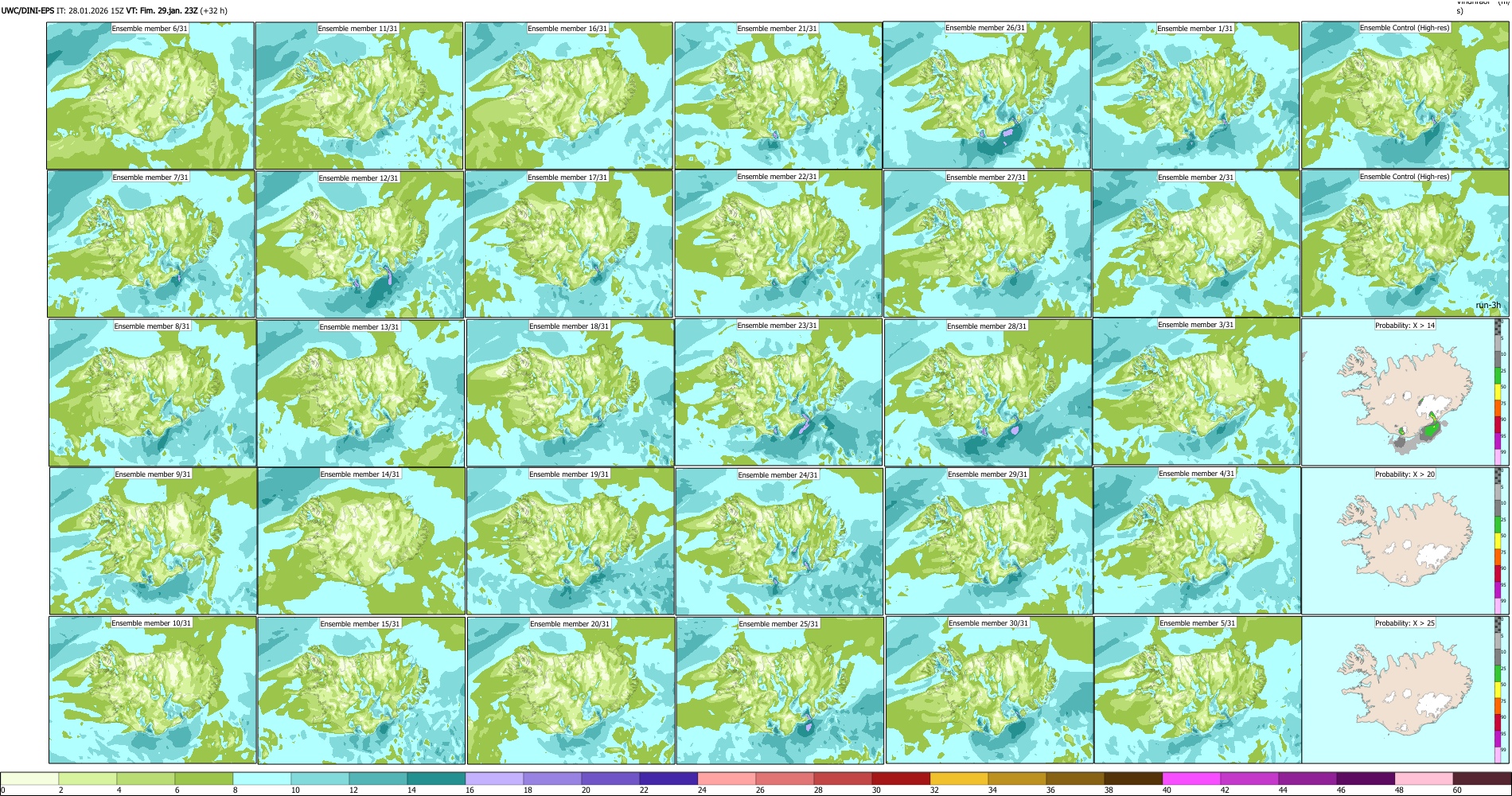
Task: Open Ensemble member 3/31 map
Action: point(1196,392)
